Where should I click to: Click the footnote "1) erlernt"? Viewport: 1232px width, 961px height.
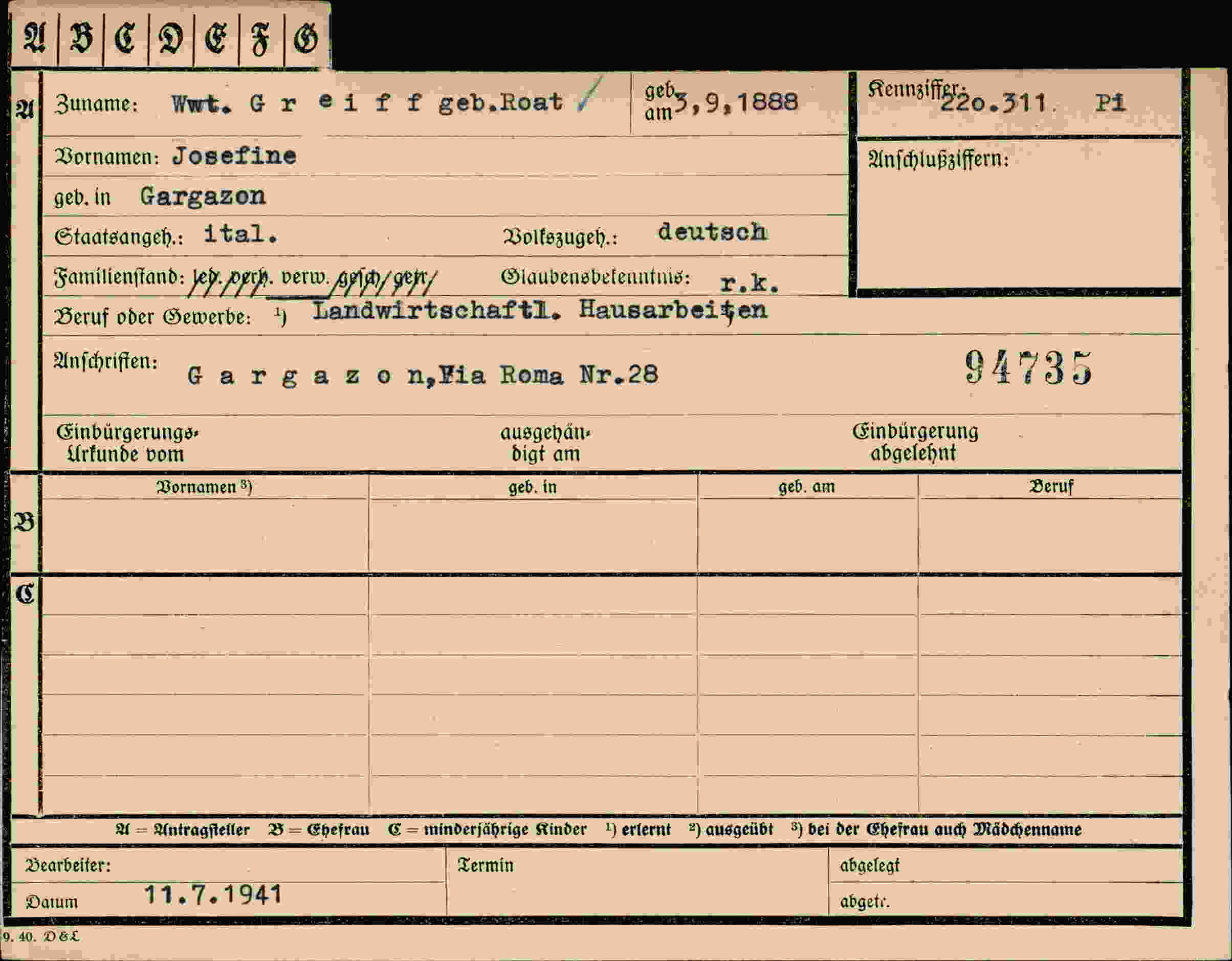tap(639, 829)
